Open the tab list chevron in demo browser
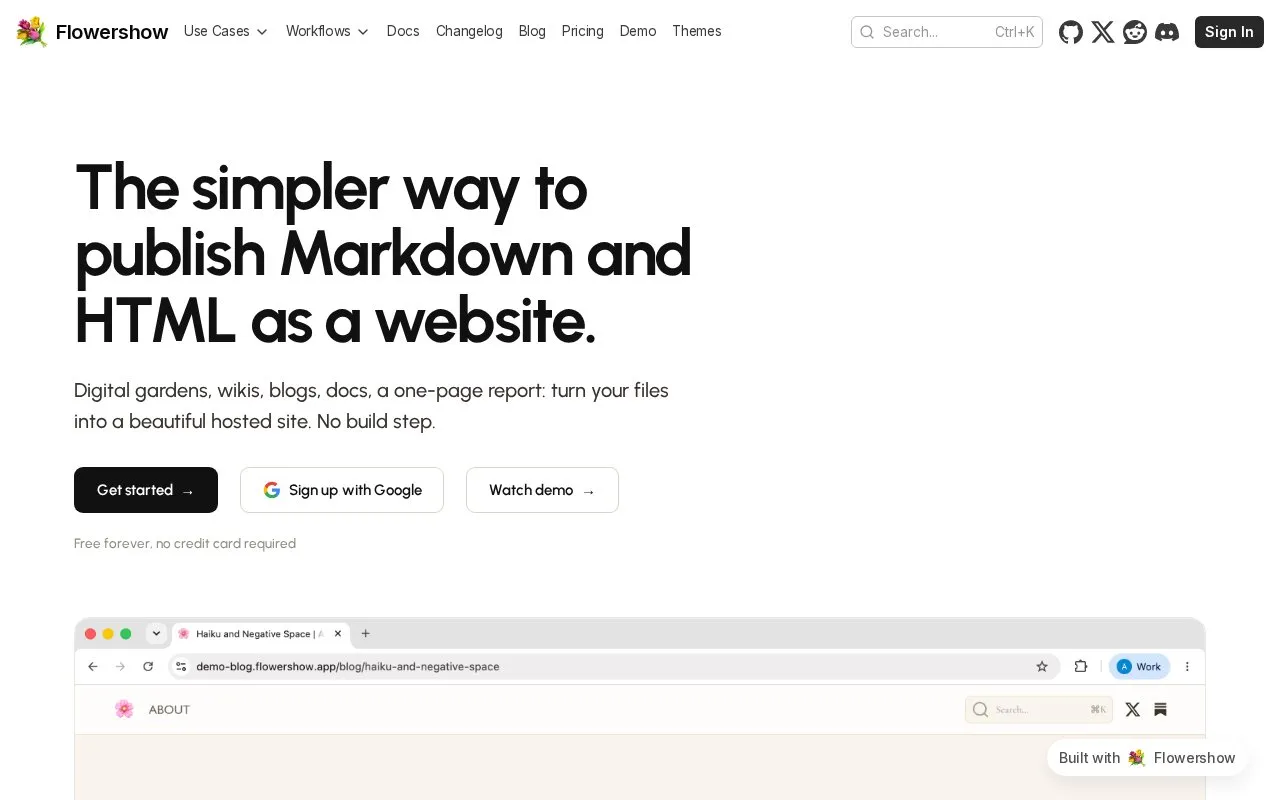The height and width of the screenshot is (800, 1280). [156, 633]
